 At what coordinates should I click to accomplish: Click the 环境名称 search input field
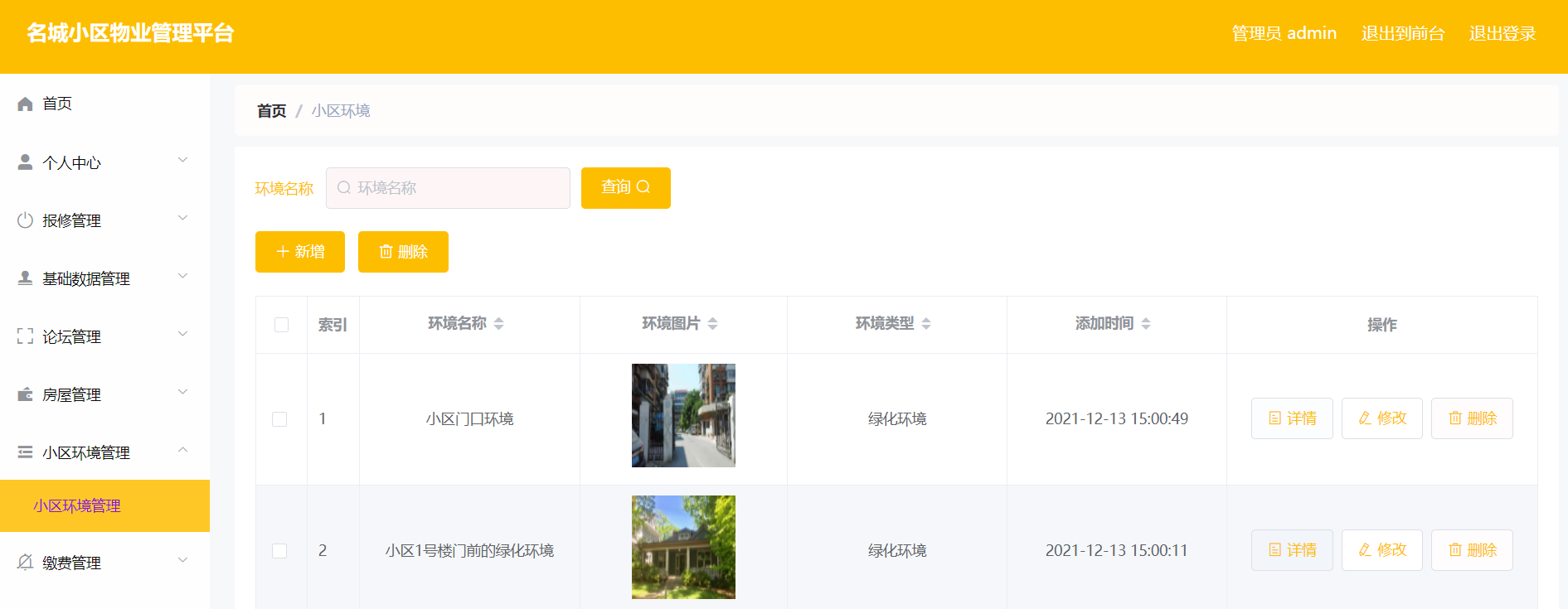(x=448, y=188)
